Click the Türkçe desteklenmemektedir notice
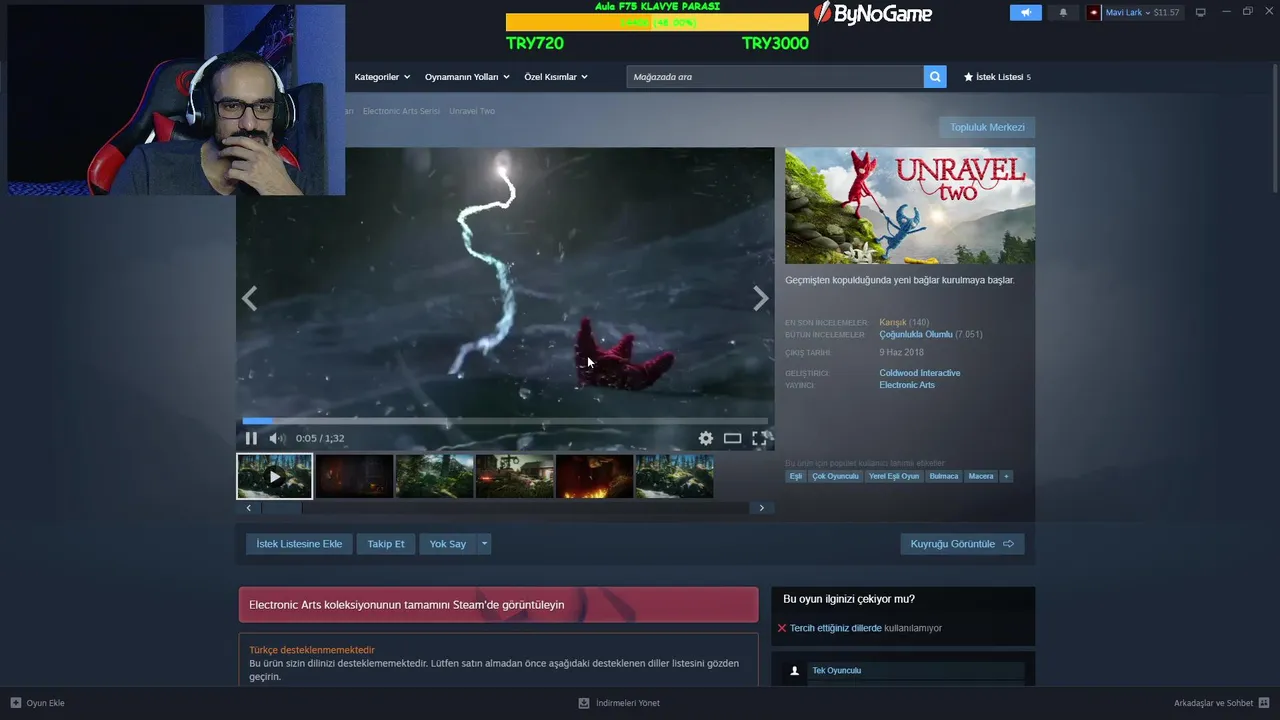This screenshot has width=1280, height=720. point(312,650)
